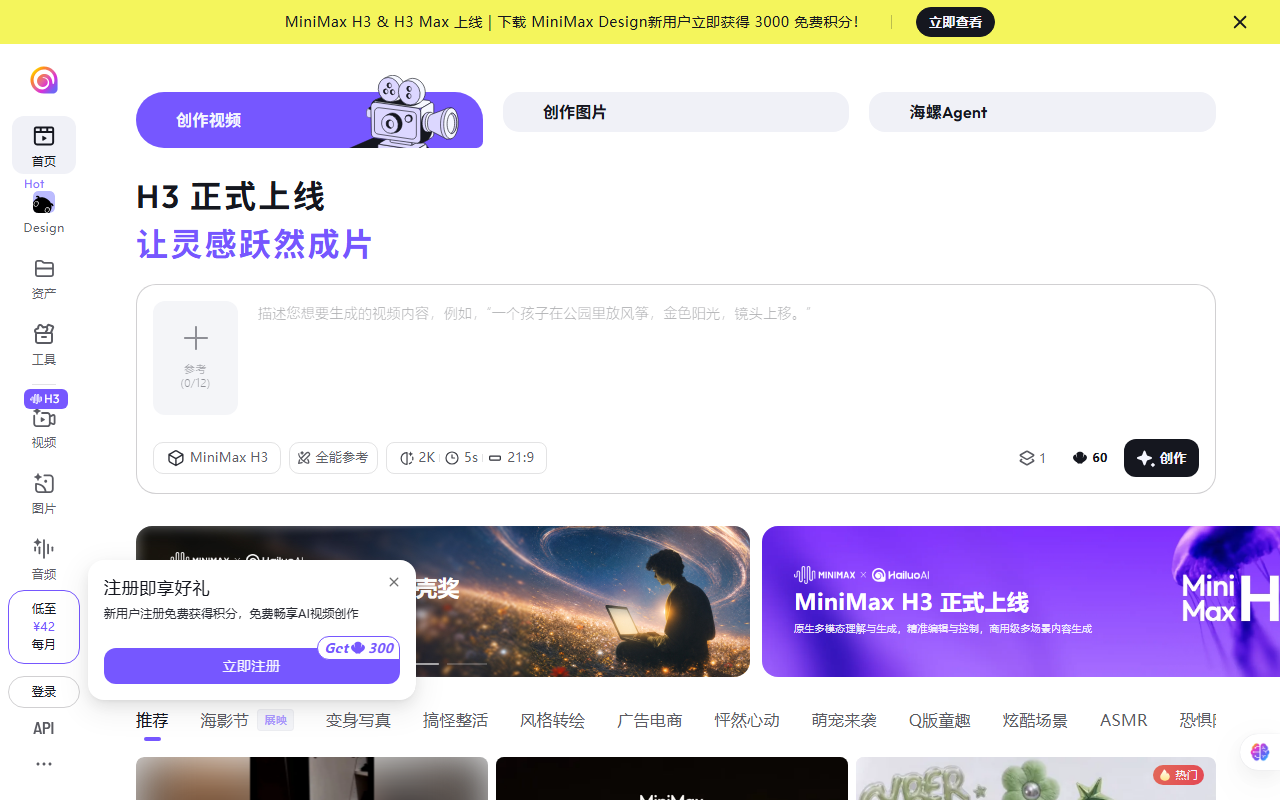Image resolution: width=1280 pixels, height=800 pixels.
Task: Close the 注册即享好礼 popup
Action: click(394, 582)
